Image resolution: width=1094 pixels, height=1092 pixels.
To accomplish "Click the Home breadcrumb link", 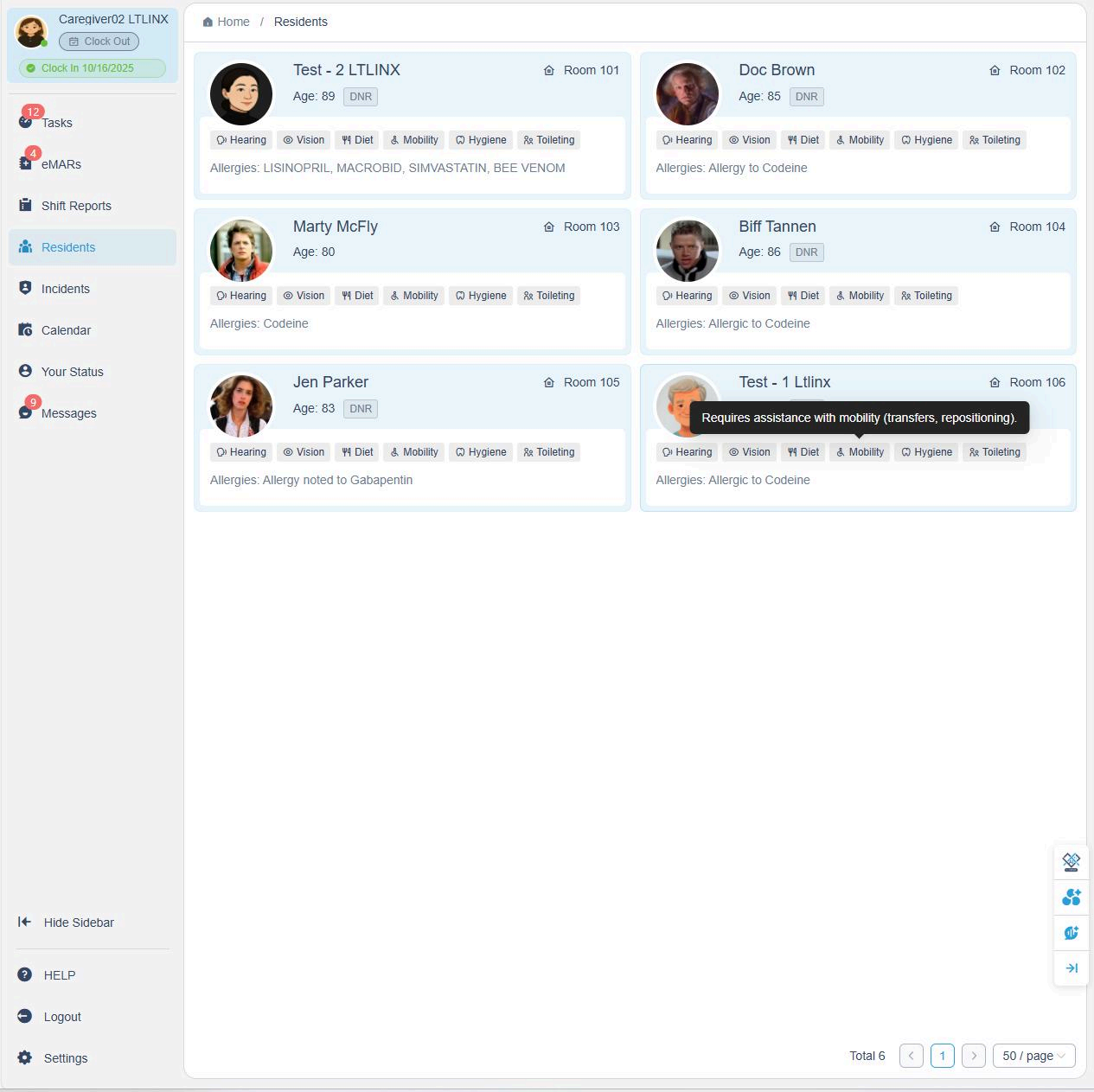I will [x=227, y=22].
